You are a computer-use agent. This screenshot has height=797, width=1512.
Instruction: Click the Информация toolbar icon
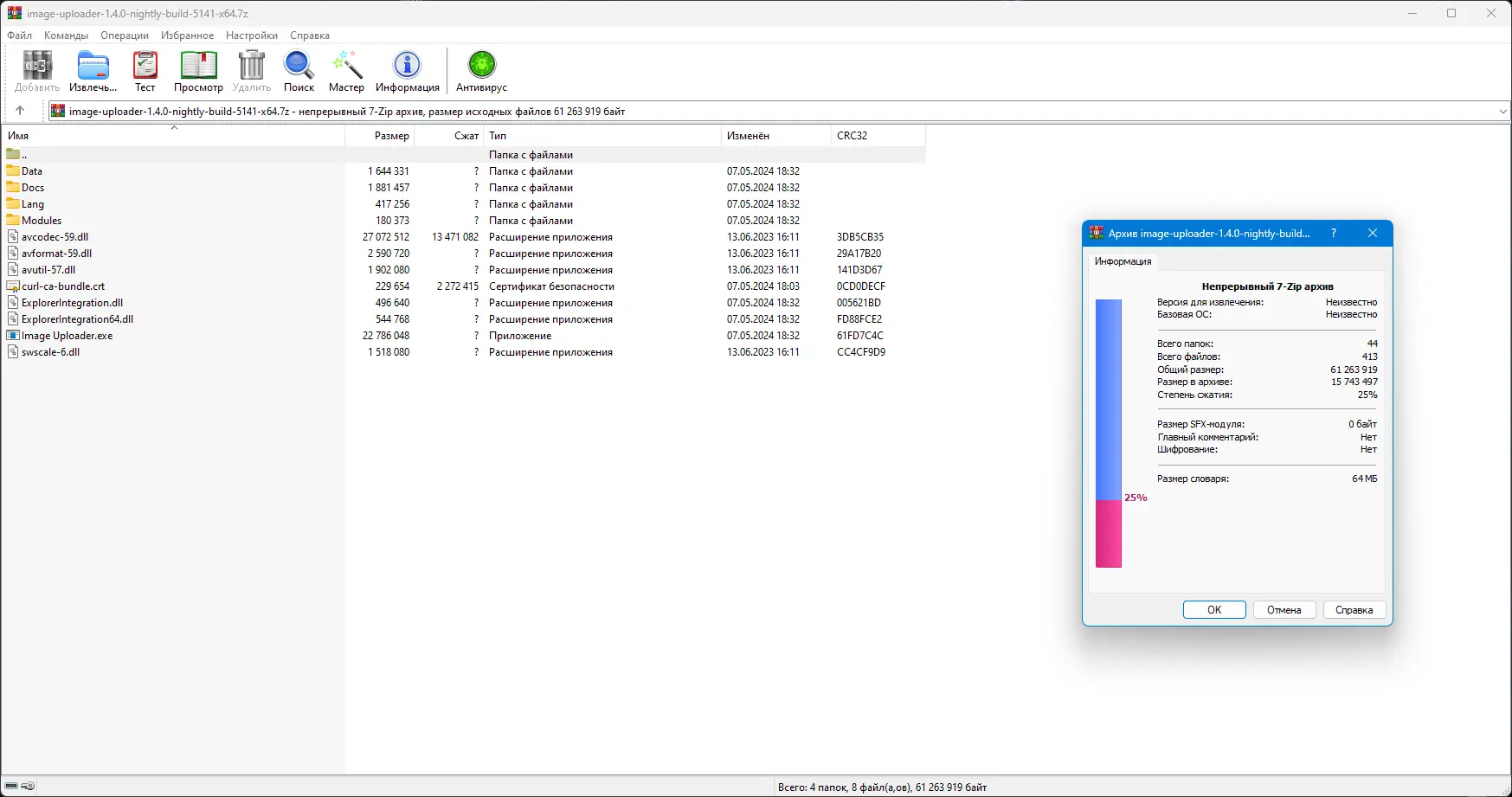click(408, 71)
